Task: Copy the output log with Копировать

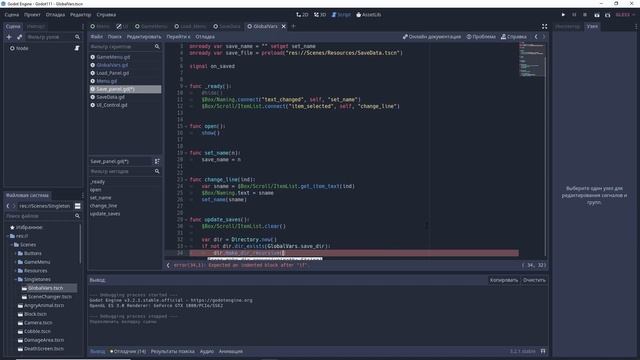Action: pyautogui.click(x=504, y=280)
